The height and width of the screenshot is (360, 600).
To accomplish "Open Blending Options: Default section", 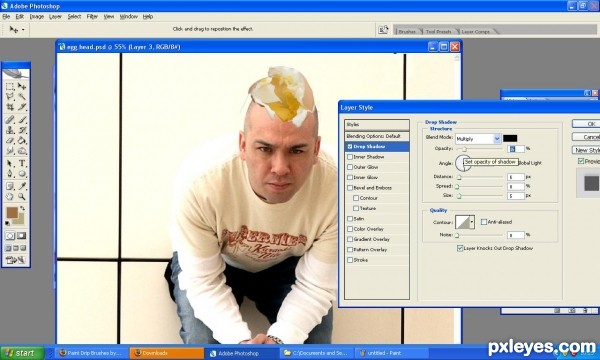I will [x=377, y=136].
